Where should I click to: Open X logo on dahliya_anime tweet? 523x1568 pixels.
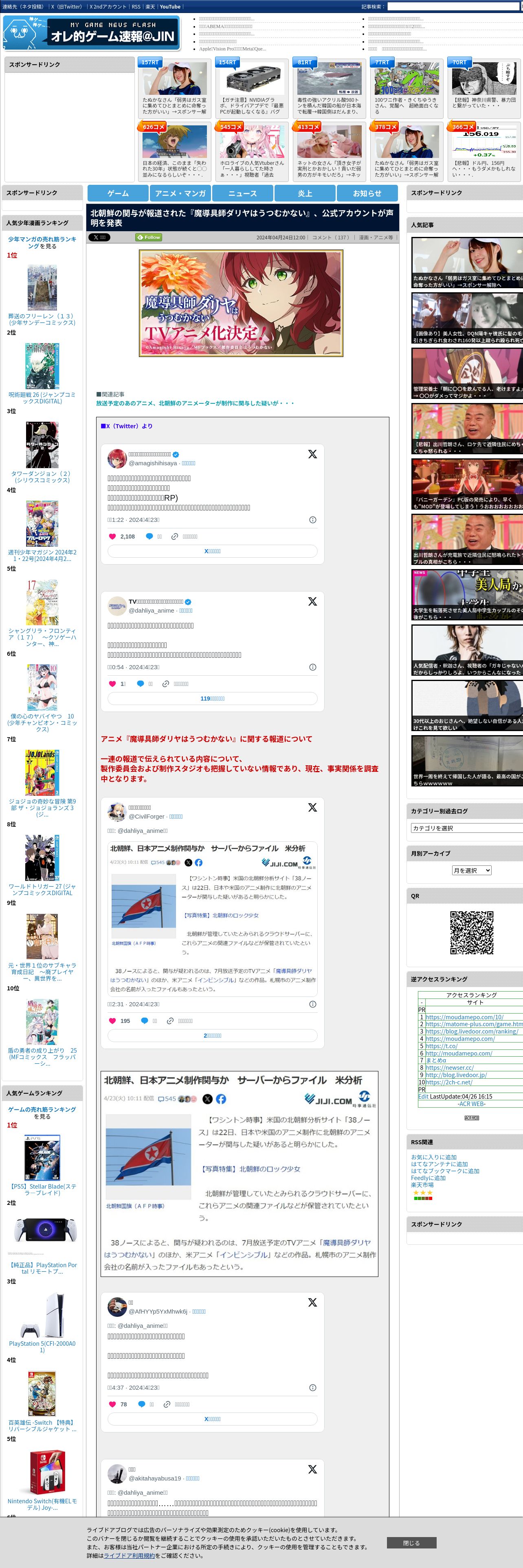[312, 601]
